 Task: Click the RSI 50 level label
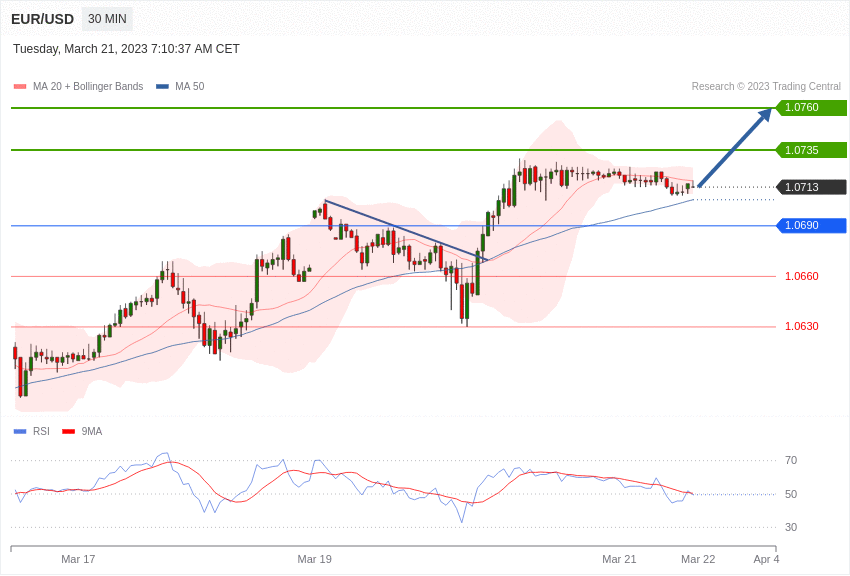tap(791, 494)
